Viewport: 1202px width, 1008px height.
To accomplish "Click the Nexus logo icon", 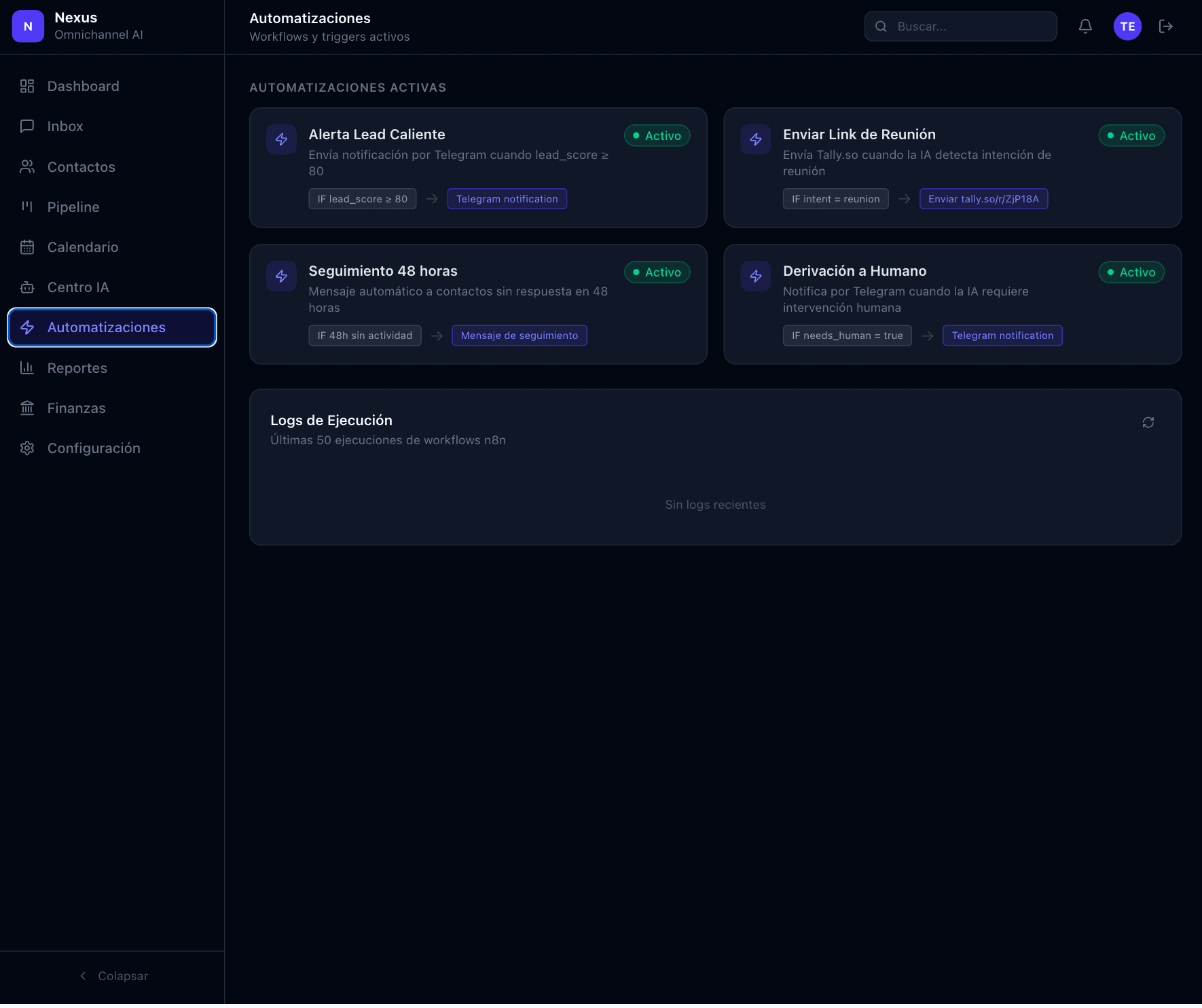I will point(28,26).
